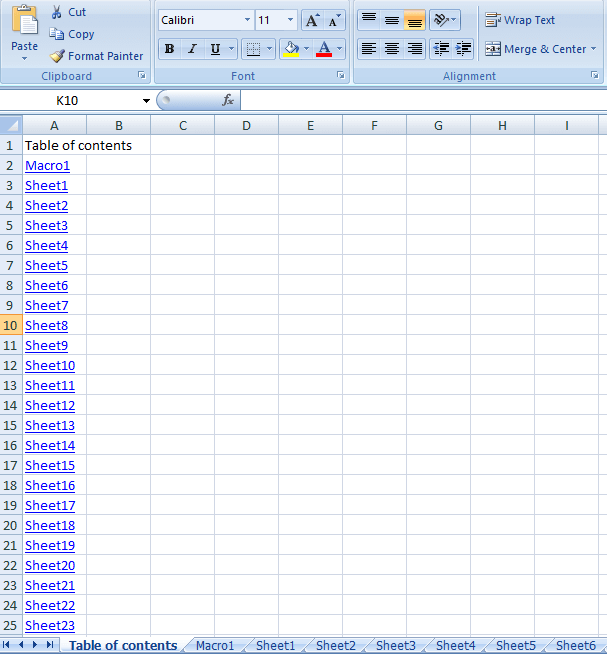Increase font size with Grow Font icon

point(312,20)
